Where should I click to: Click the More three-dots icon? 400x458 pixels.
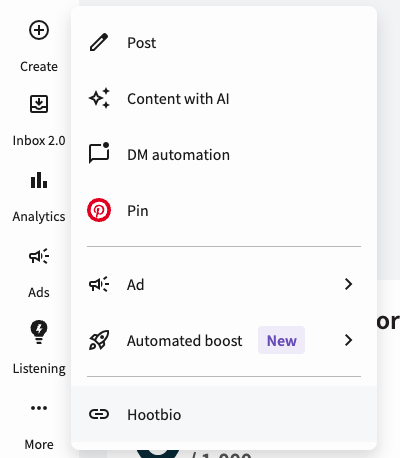(x=39, y=408)
